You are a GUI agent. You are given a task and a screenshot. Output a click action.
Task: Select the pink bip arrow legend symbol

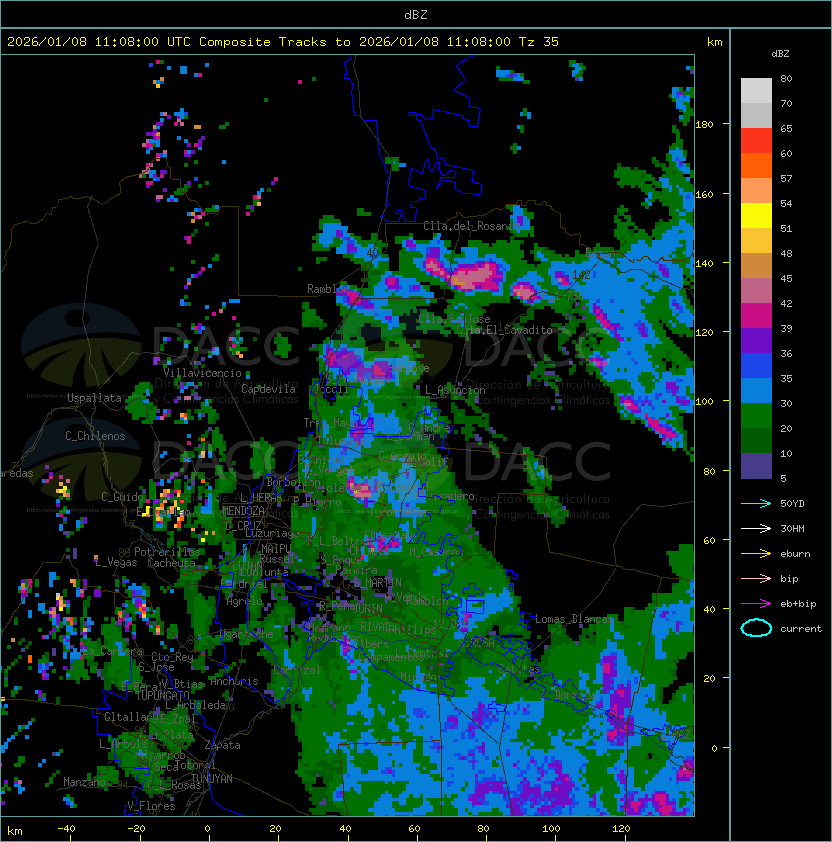(x=756, y=578)
